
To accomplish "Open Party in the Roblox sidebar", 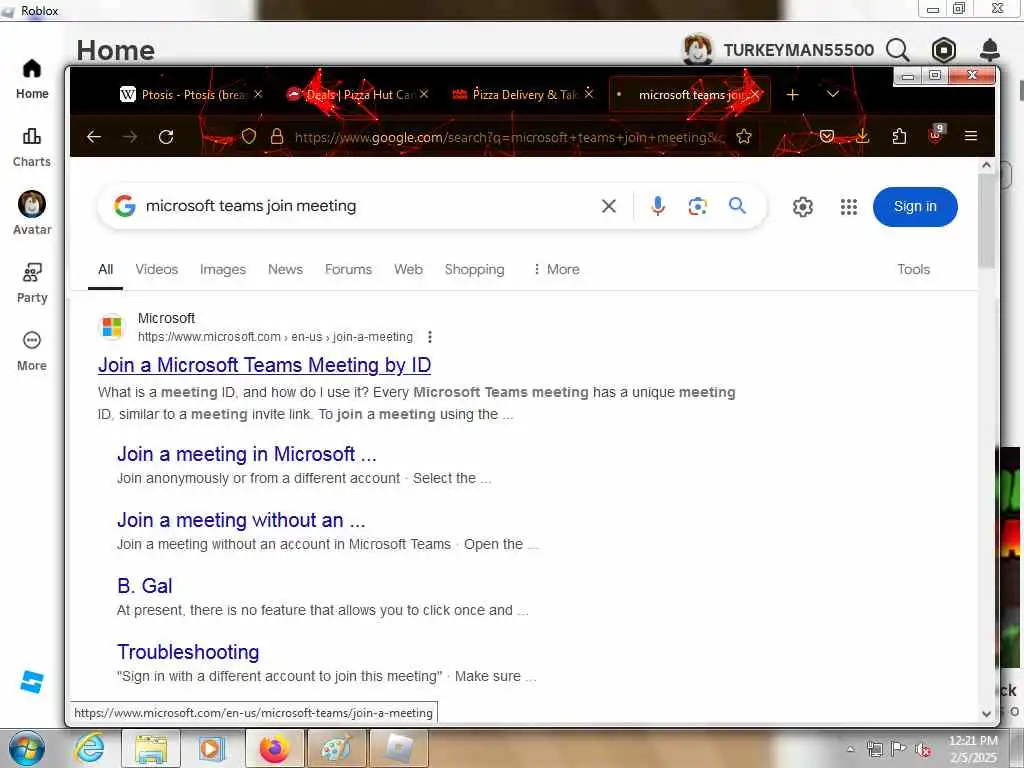I will 32,283.
